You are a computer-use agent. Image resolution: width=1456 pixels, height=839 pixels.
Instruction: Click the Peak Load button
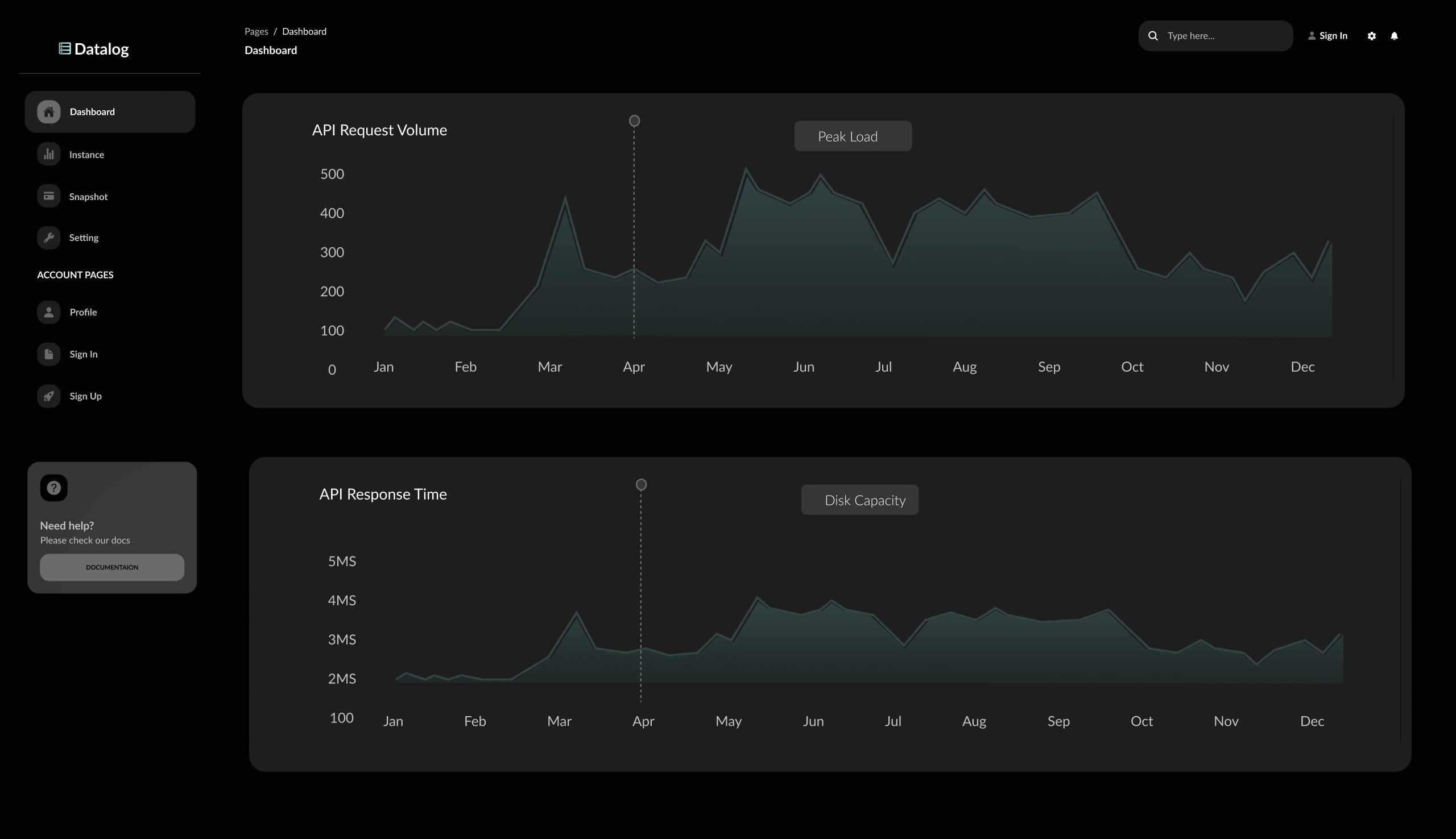[853, 136]
